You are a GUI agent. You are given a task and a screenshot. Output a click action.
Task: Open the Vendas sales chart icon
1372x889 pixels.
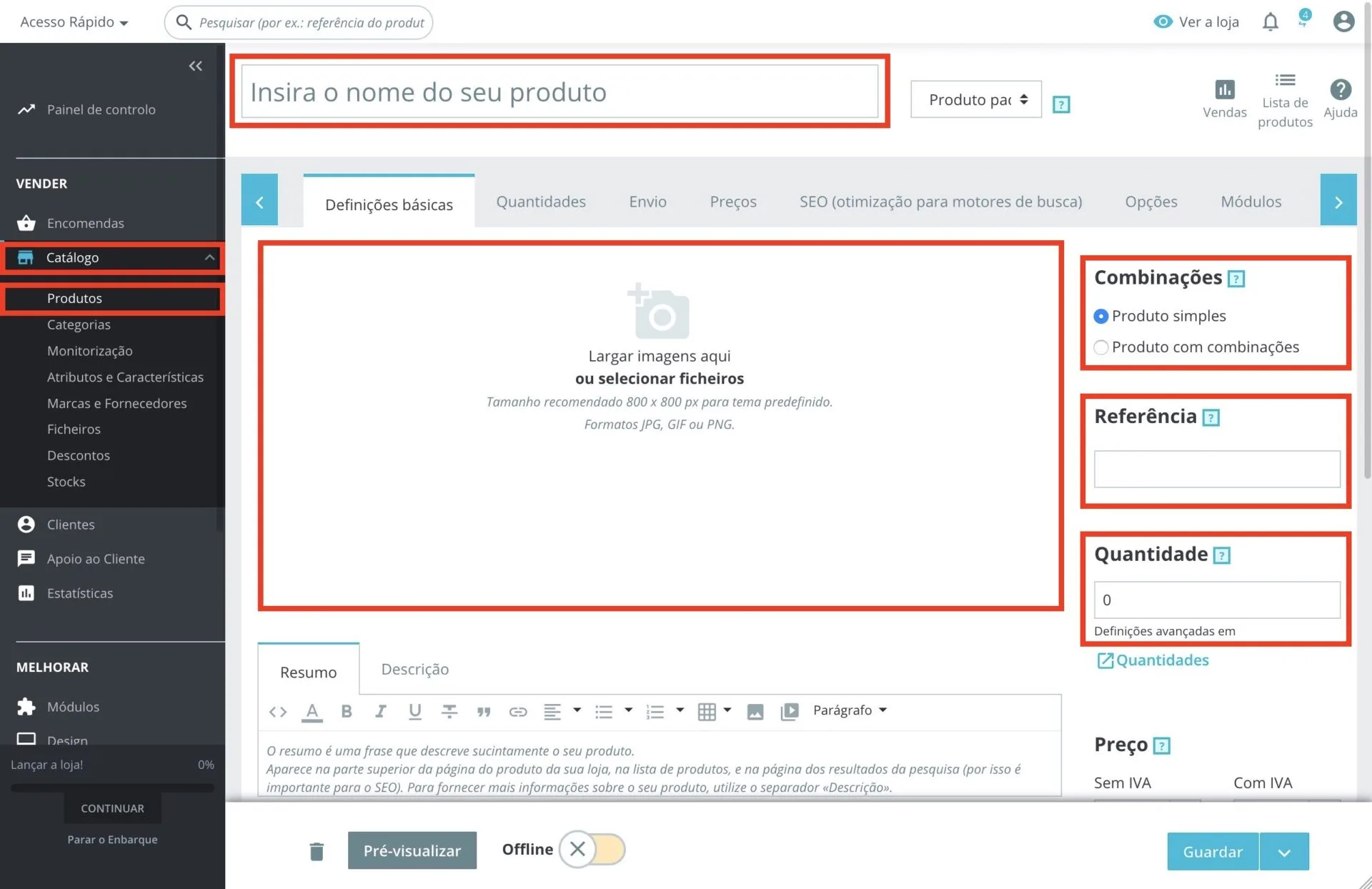click(x=1224, y=90)
